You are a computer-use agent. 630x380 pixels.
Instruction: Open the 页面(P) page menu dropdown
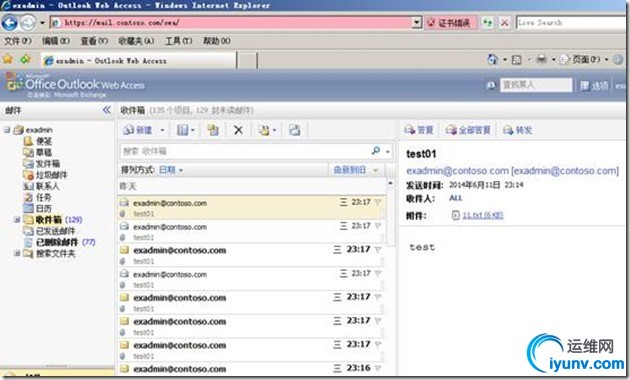(x=590, y=59)
